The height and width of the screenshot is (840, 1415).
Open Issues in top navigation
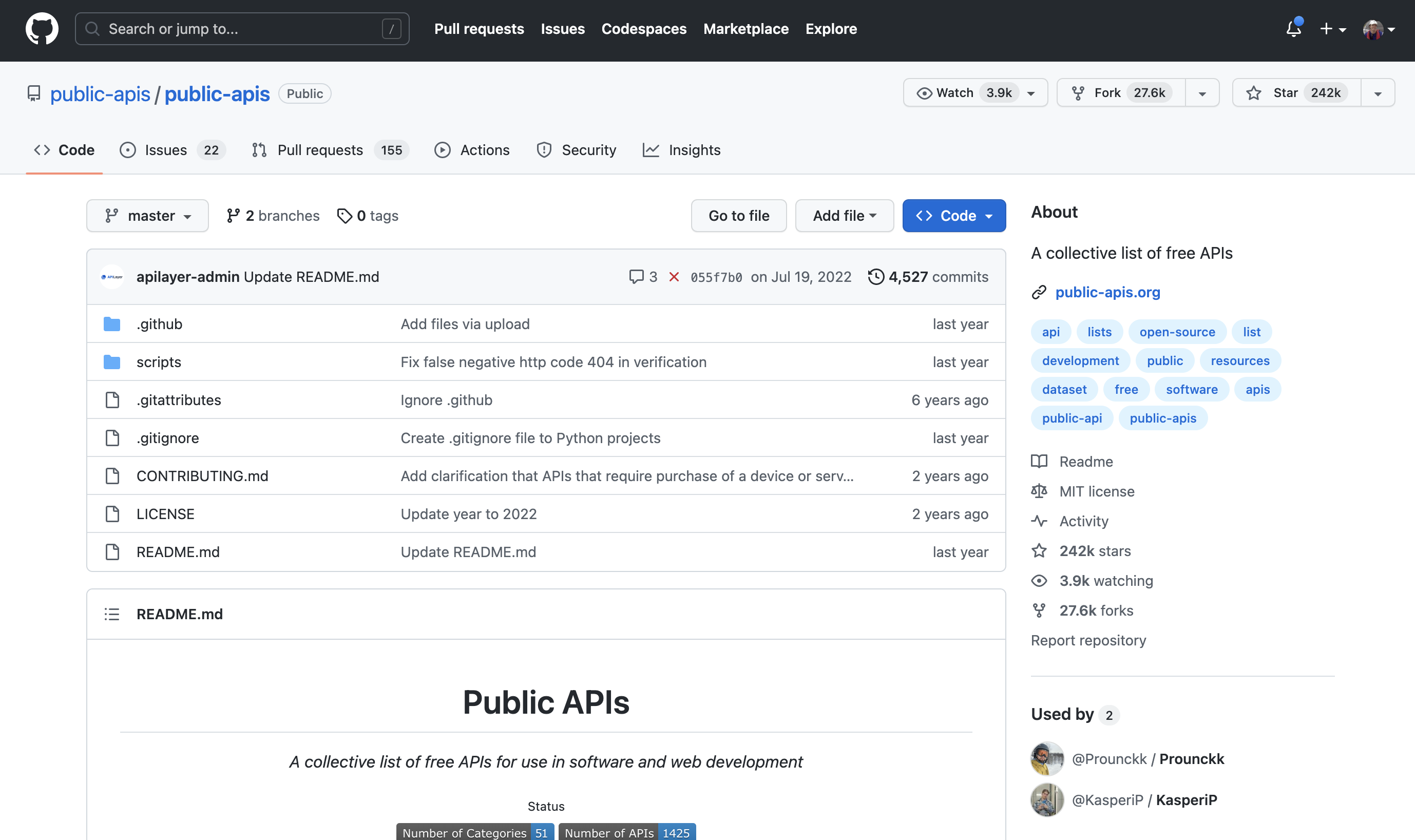click(563, 29)
